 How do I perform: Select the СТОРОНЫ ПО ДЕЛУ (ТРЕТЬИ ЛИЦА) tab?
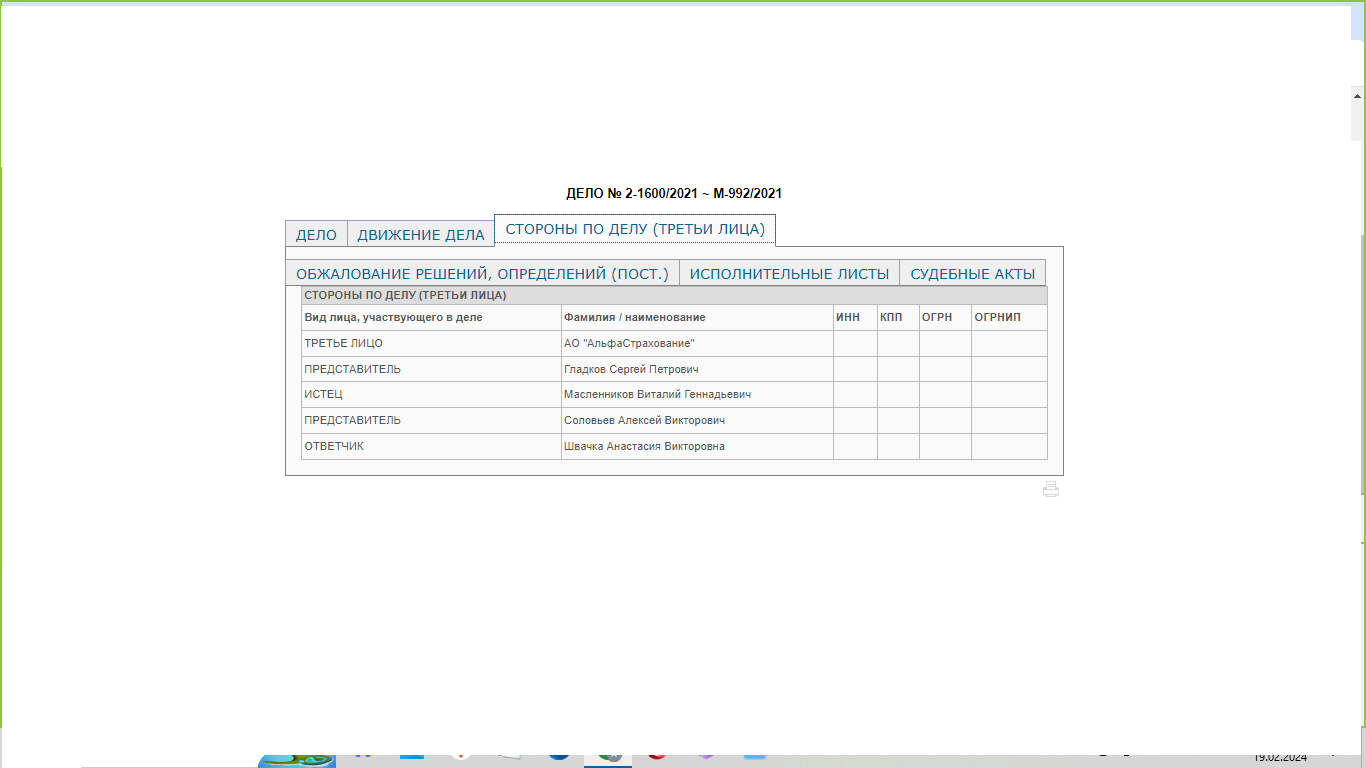(635, 229)
